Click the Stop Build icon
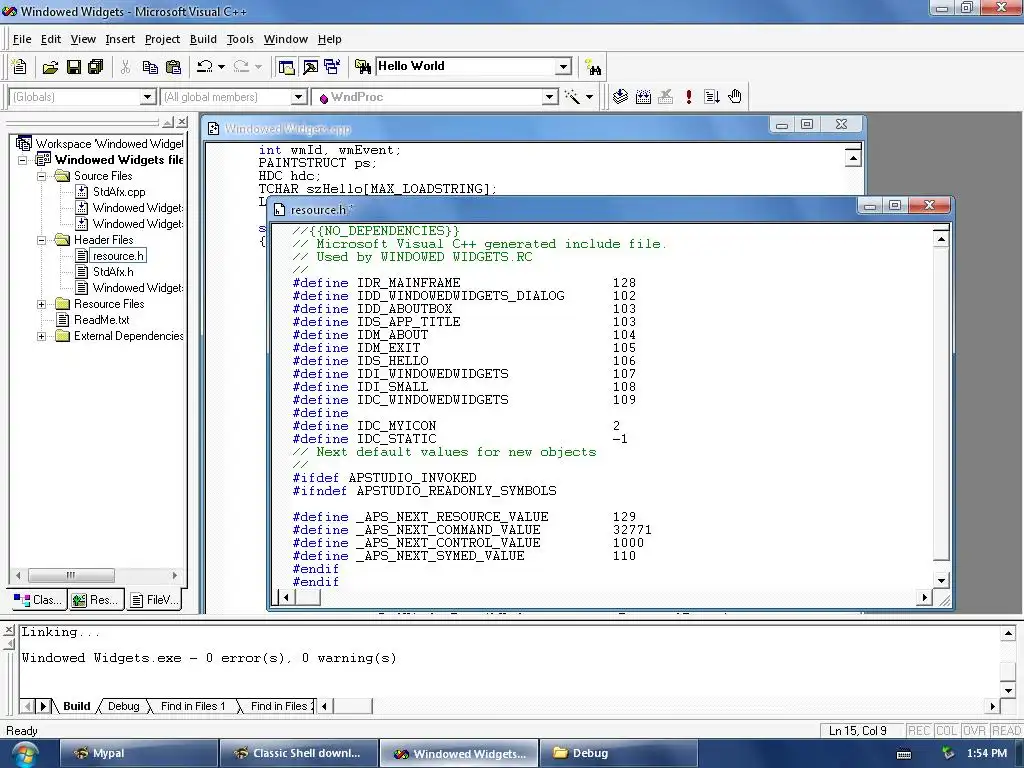Viewport: 1024px width, 768px height. tap(665, 97)
